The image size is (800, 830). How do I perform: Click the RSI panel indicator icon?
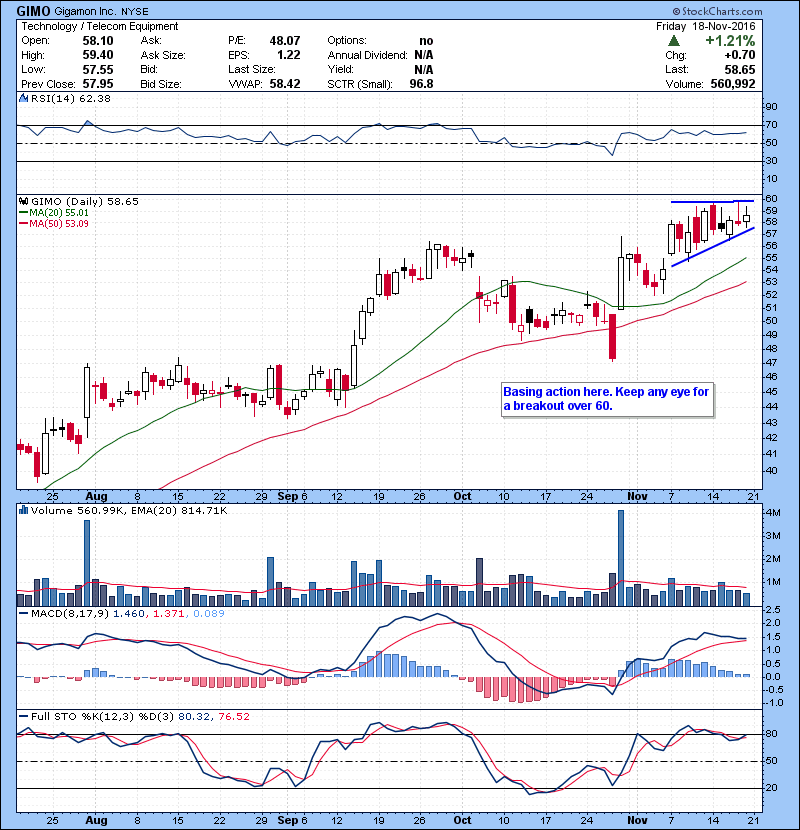(23, 98)
